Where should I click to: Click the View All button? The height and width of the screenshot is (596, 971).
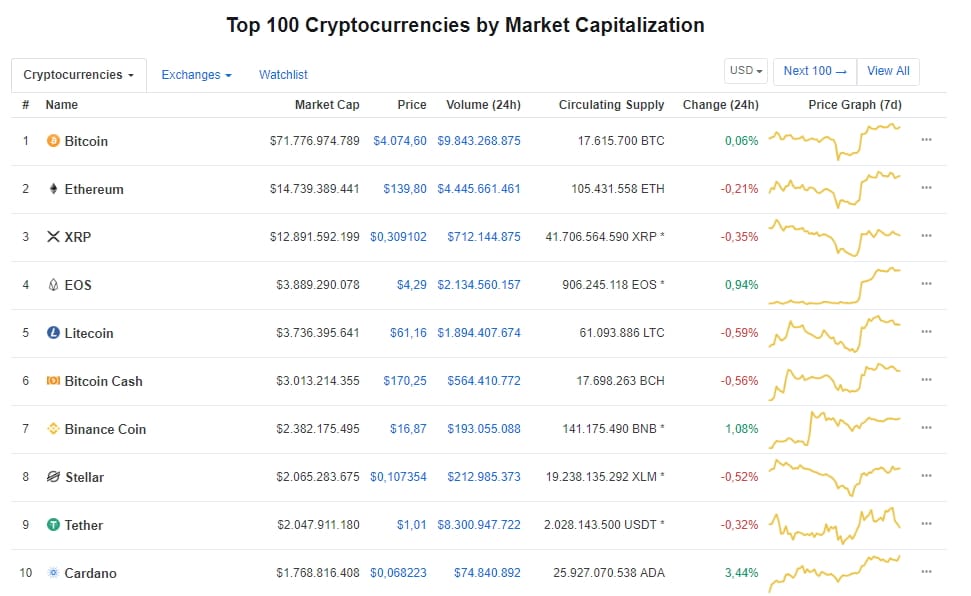pyautogui.click(x=888, y=71)
